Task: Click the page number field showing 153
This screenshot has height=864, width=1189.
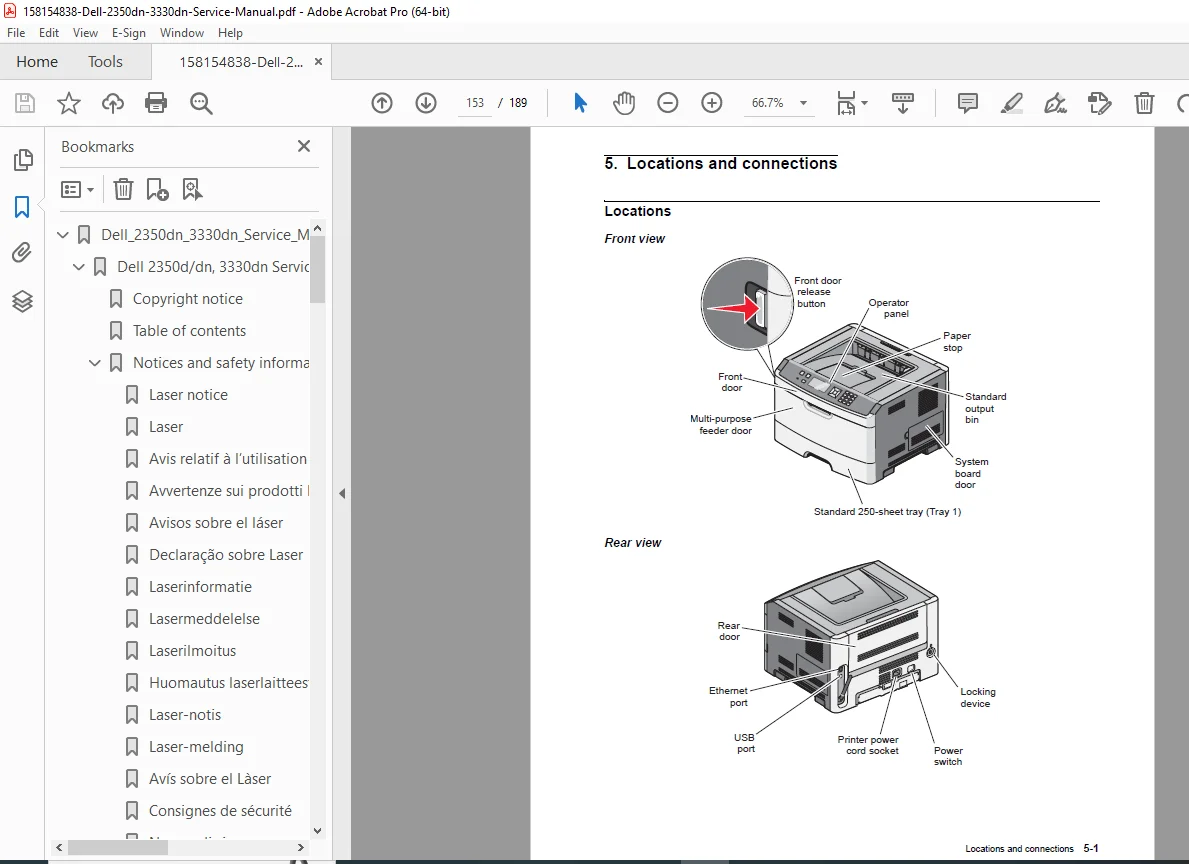Action: (475, 102)
